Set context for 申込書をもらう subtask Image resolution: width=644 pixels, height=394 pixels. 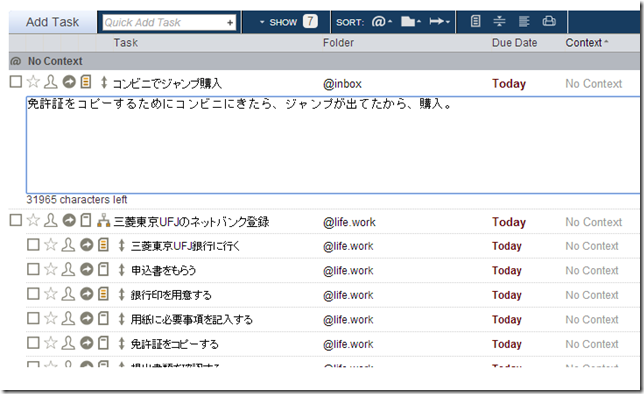coord(592,271)
